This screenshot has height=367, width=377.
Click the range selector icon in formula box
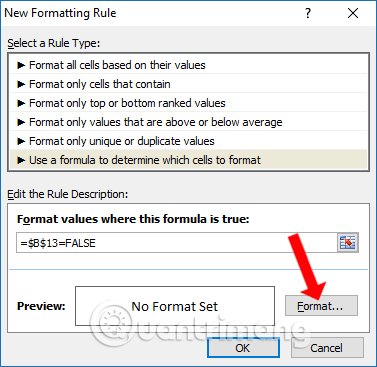(348, 242)
